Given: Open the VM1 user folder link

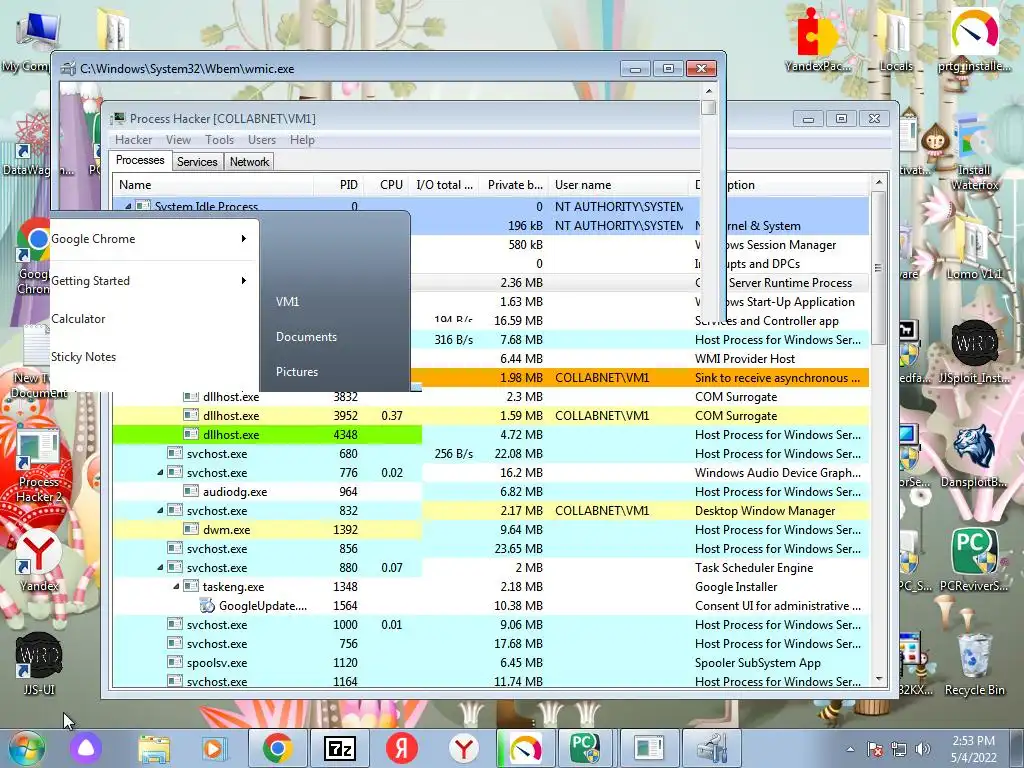Looking at the screenshot, I should [287, 302].
